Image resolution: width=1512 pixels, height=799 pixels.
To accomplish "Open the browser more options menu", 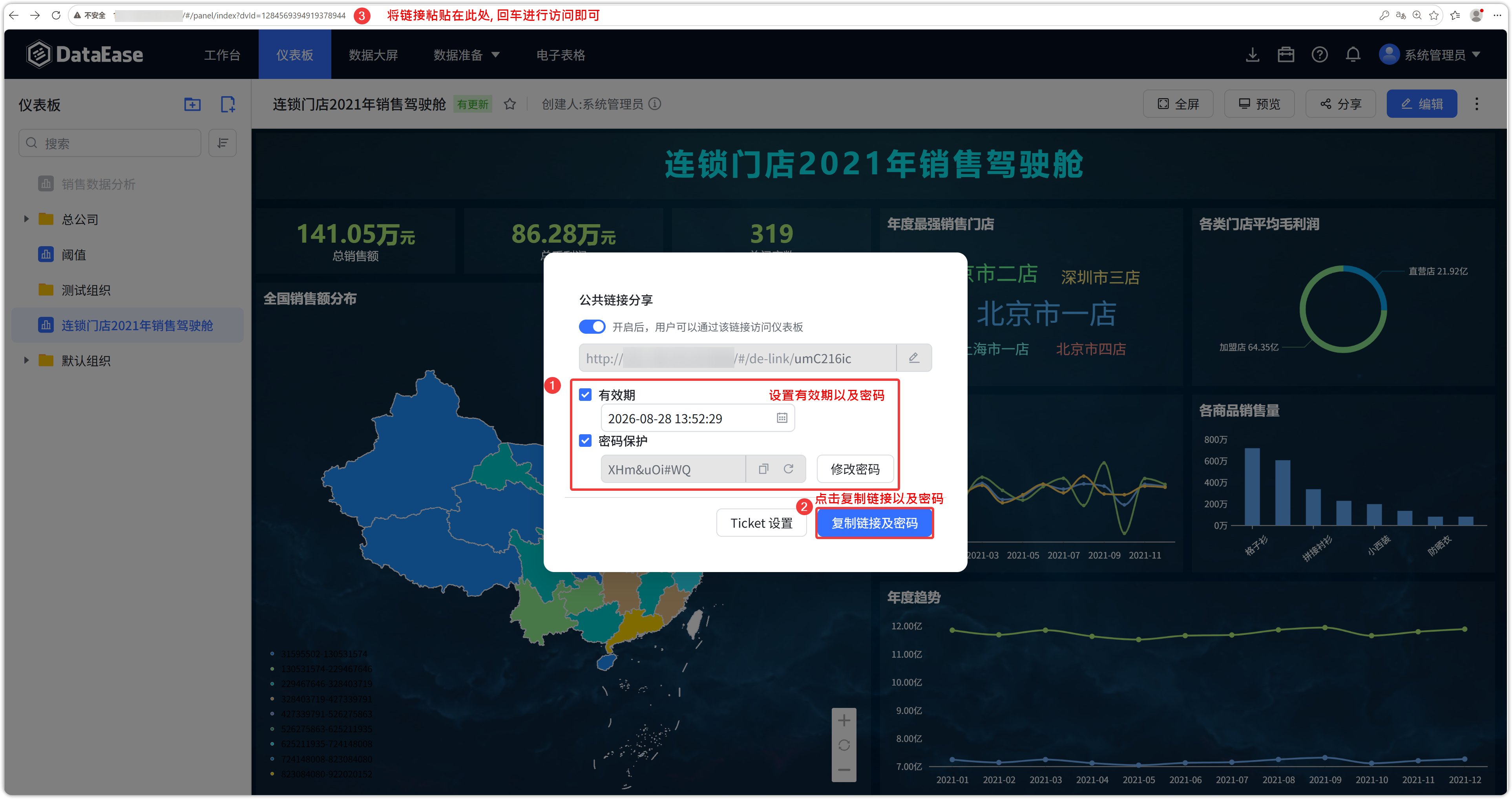I will click(1497, 15).
